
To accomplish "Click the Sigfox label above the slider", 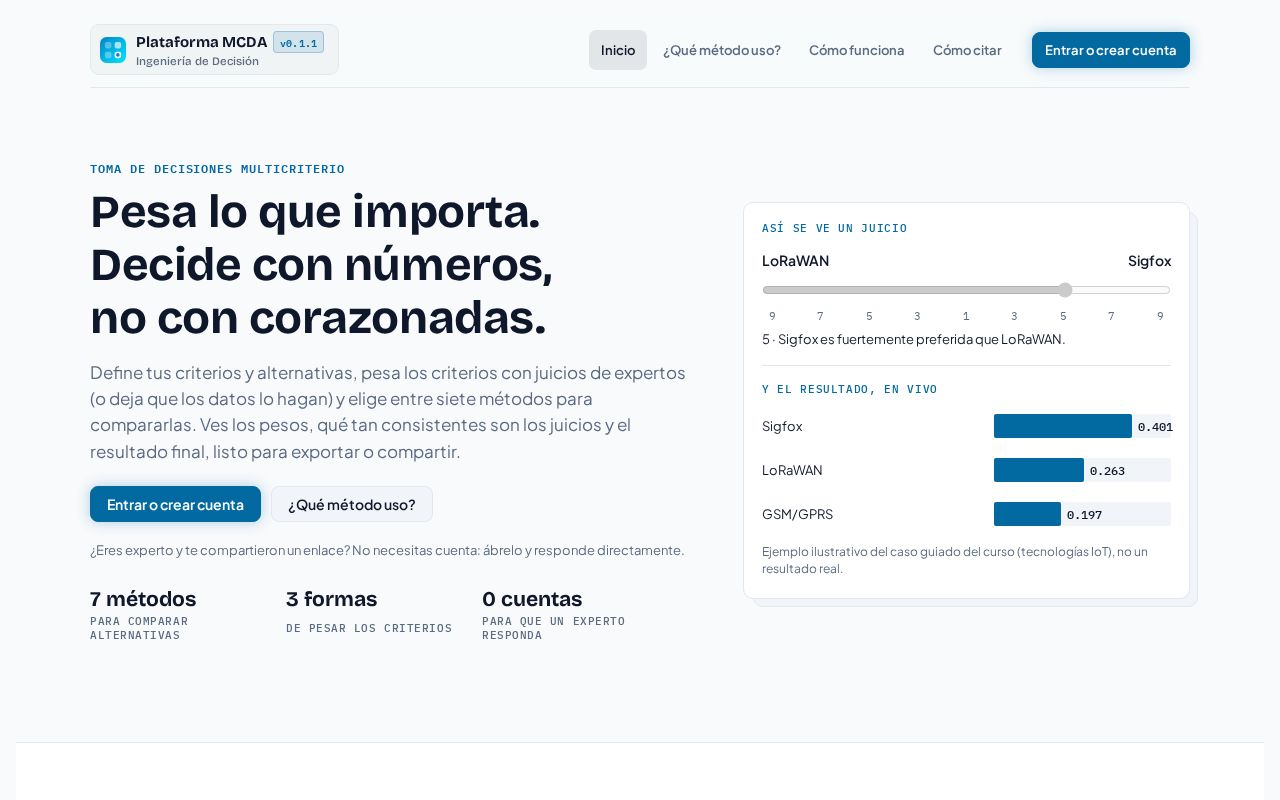I will [1149, 261].
